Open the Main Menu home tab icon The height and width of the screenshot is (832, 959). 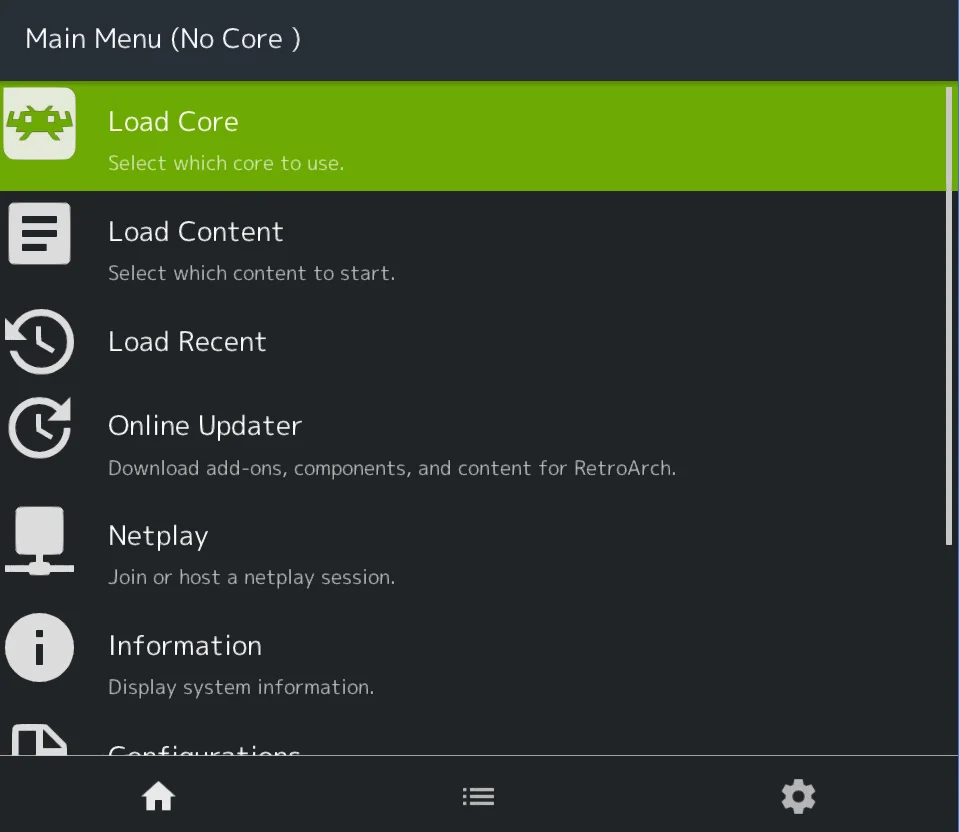click(158, 796)
